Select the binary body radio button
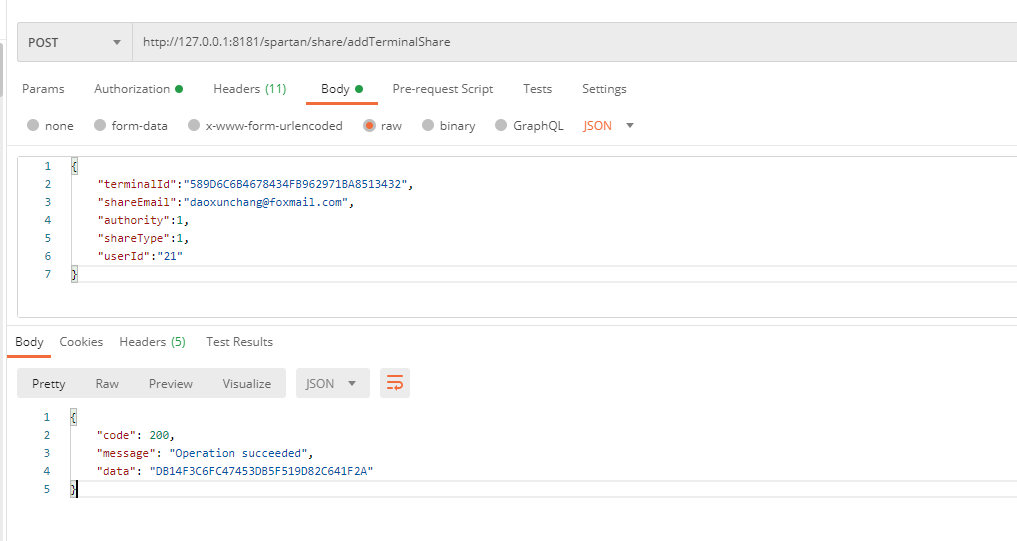Screen dimensions: 1017x541 [429, 126]
